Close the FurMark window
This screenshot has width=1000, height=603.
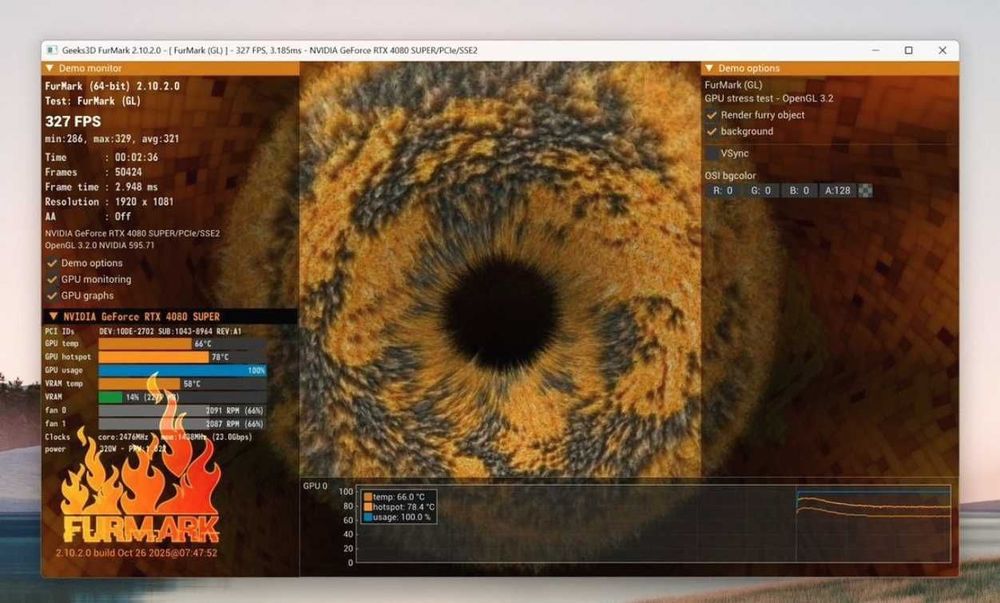(942, 50)
